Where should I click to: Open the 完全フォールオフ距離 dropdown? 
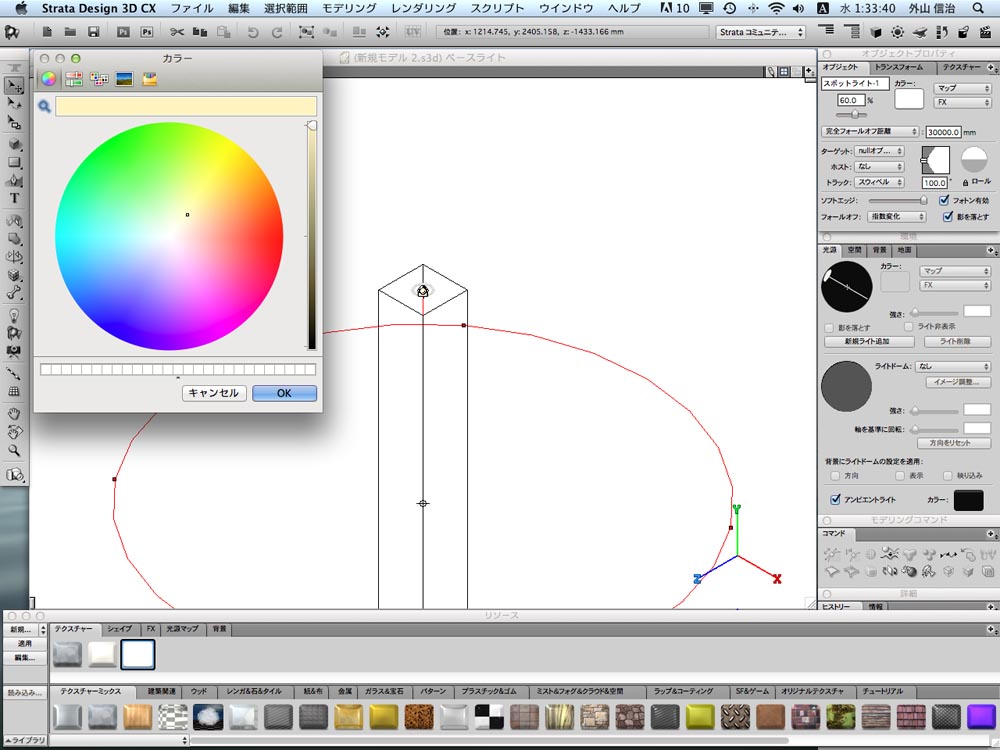(870, 131)
